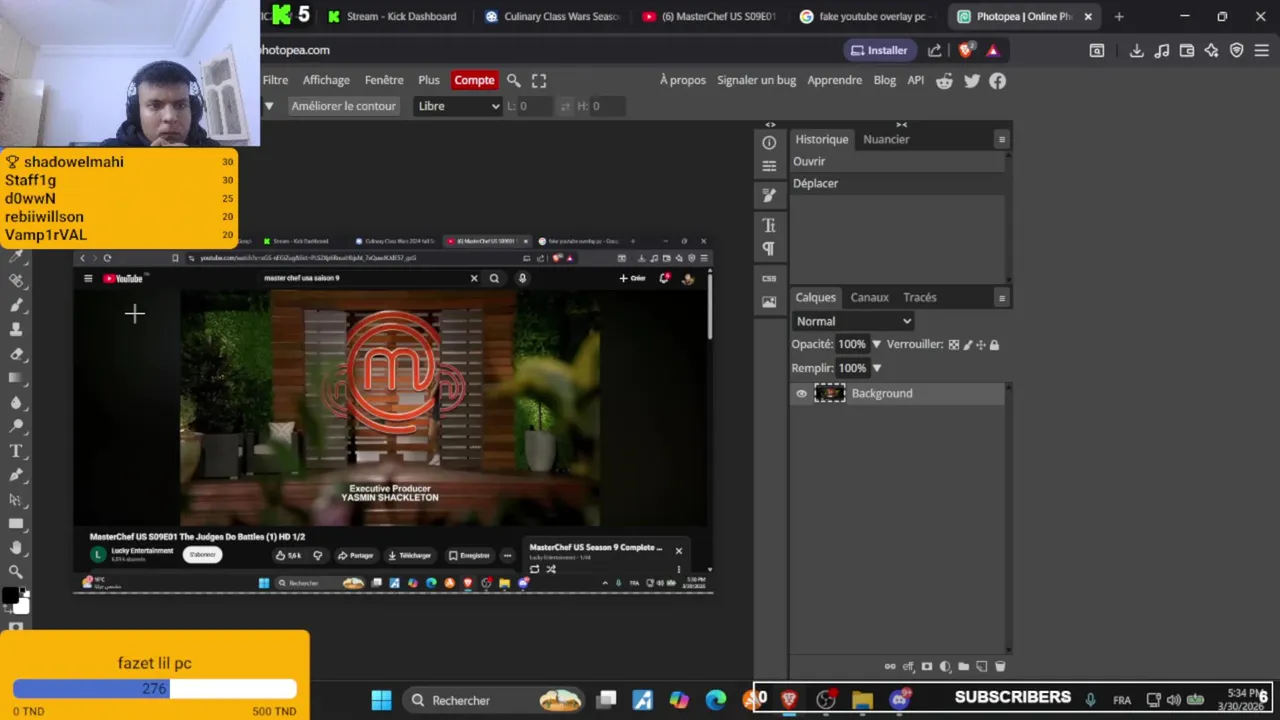Create a new layer icon
Viewport: 1280px width, 720px height.
tap(982, 666)
